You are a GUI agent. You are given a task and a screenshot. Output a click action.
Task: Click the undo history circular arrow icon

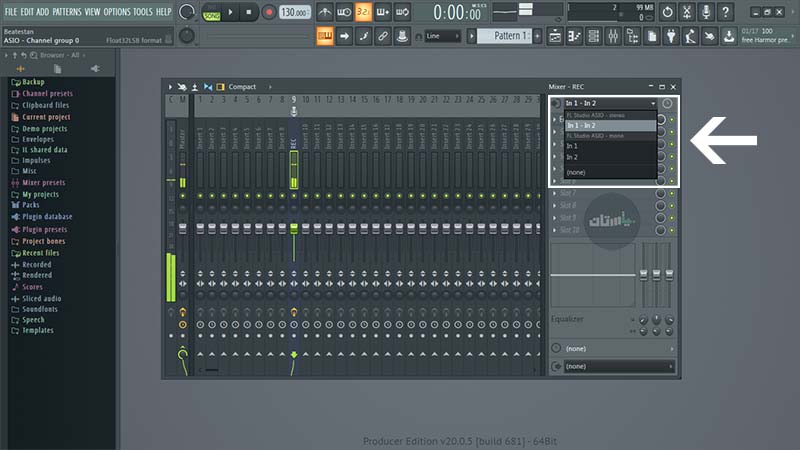pos(667,12)
